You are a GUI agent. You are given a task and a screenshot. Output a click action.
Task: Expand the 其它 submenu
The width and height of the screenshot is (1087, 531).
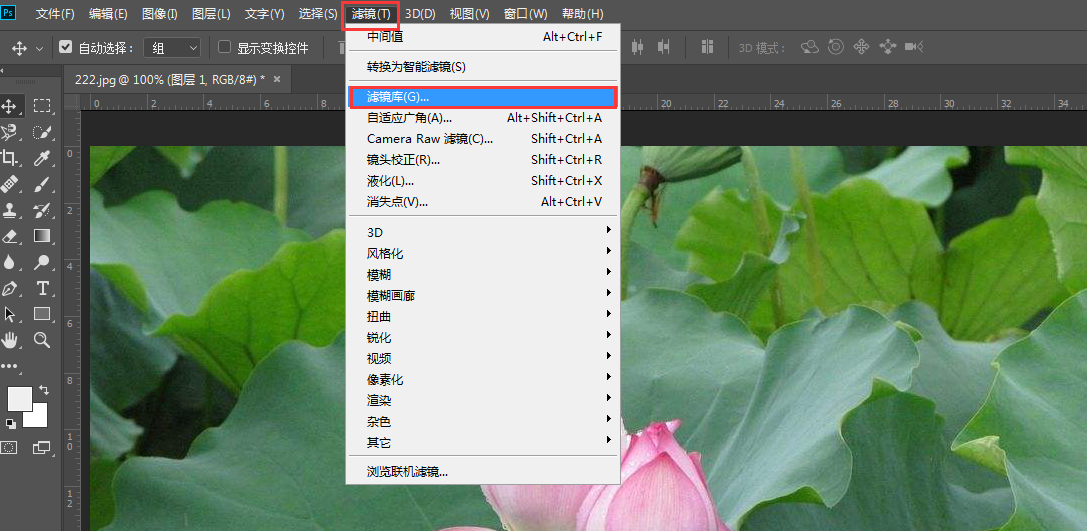(x=482, y=442)
